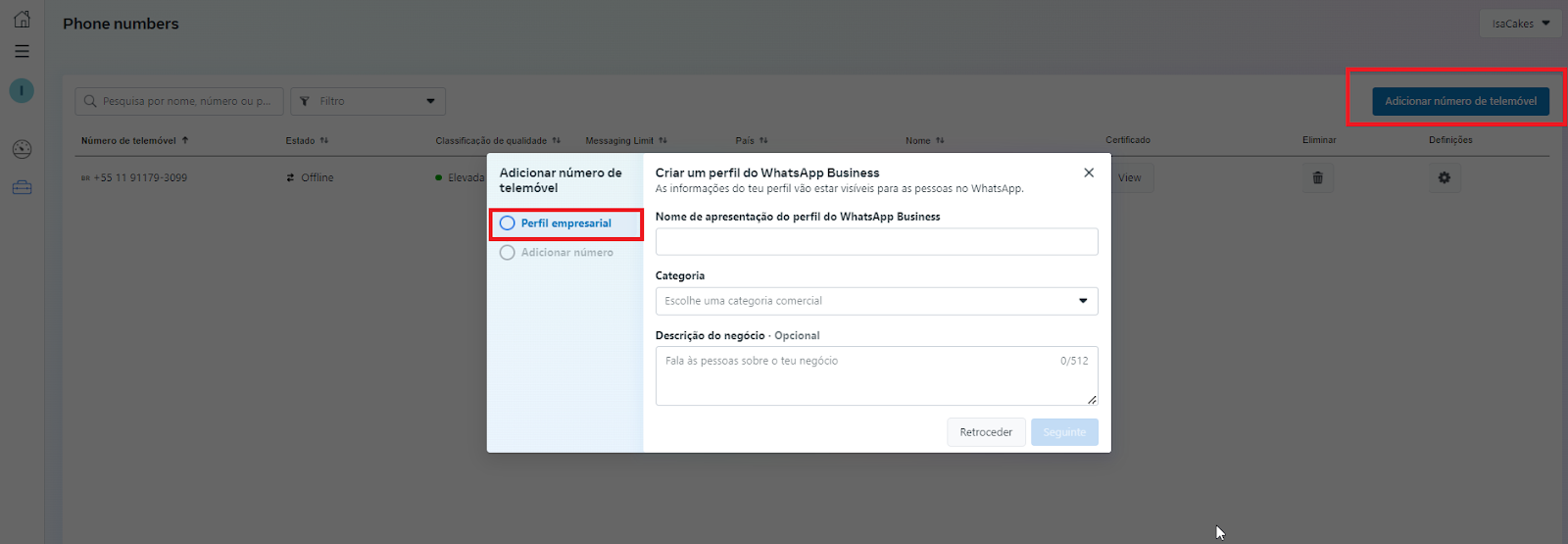Delete the phone number with trash icon

(1317, 177)
